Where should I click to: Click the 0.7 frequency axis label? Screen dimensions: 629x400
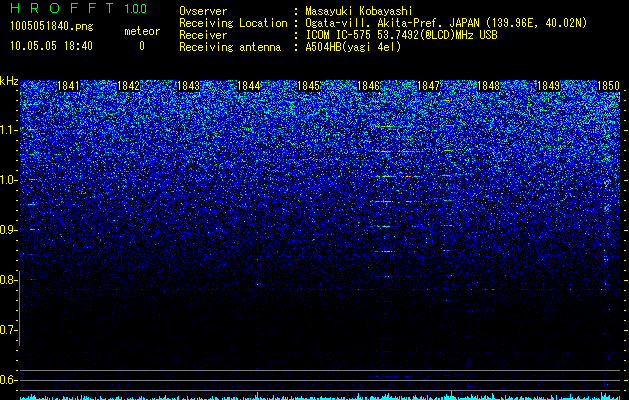(8, 330)
